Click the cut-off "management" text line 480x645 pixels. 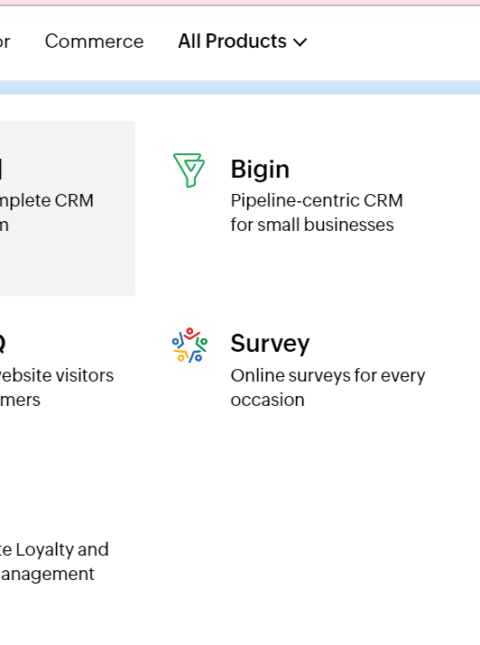point(47,574)
